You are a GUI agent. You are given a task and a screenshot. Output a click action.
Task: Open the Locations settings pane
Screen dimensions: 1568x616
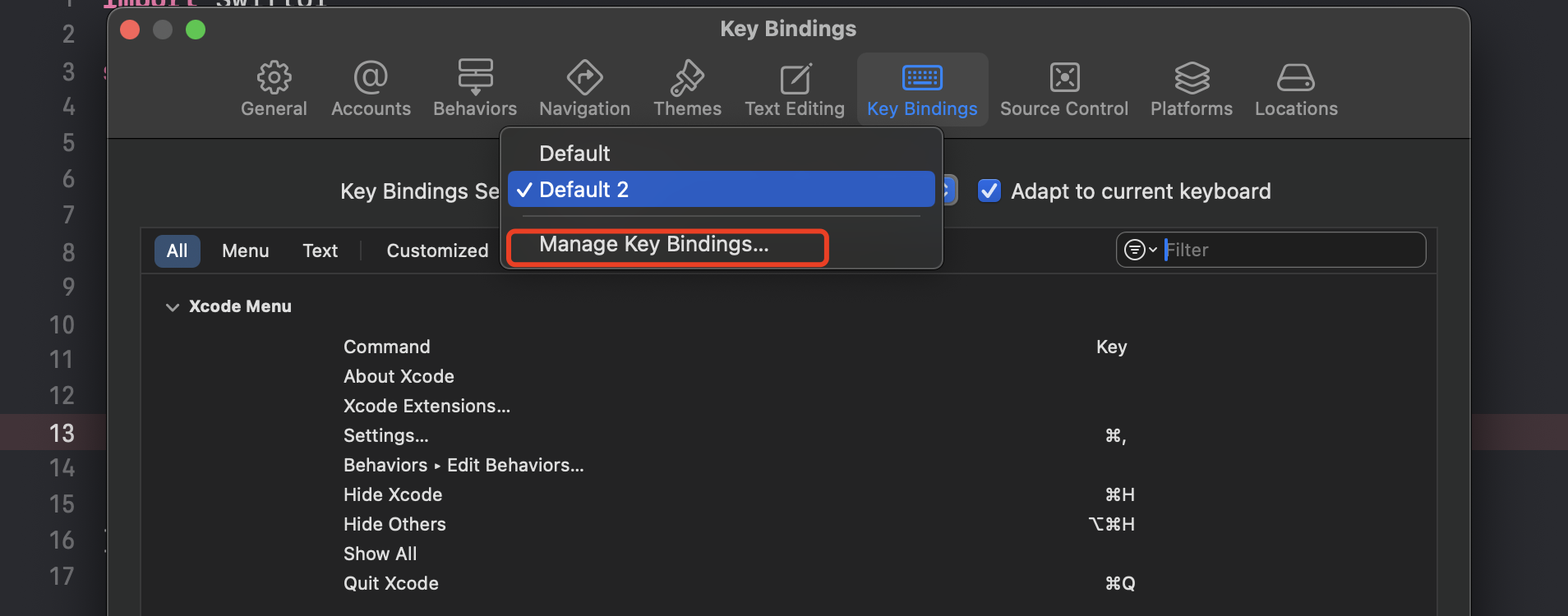coord(1295,88)
